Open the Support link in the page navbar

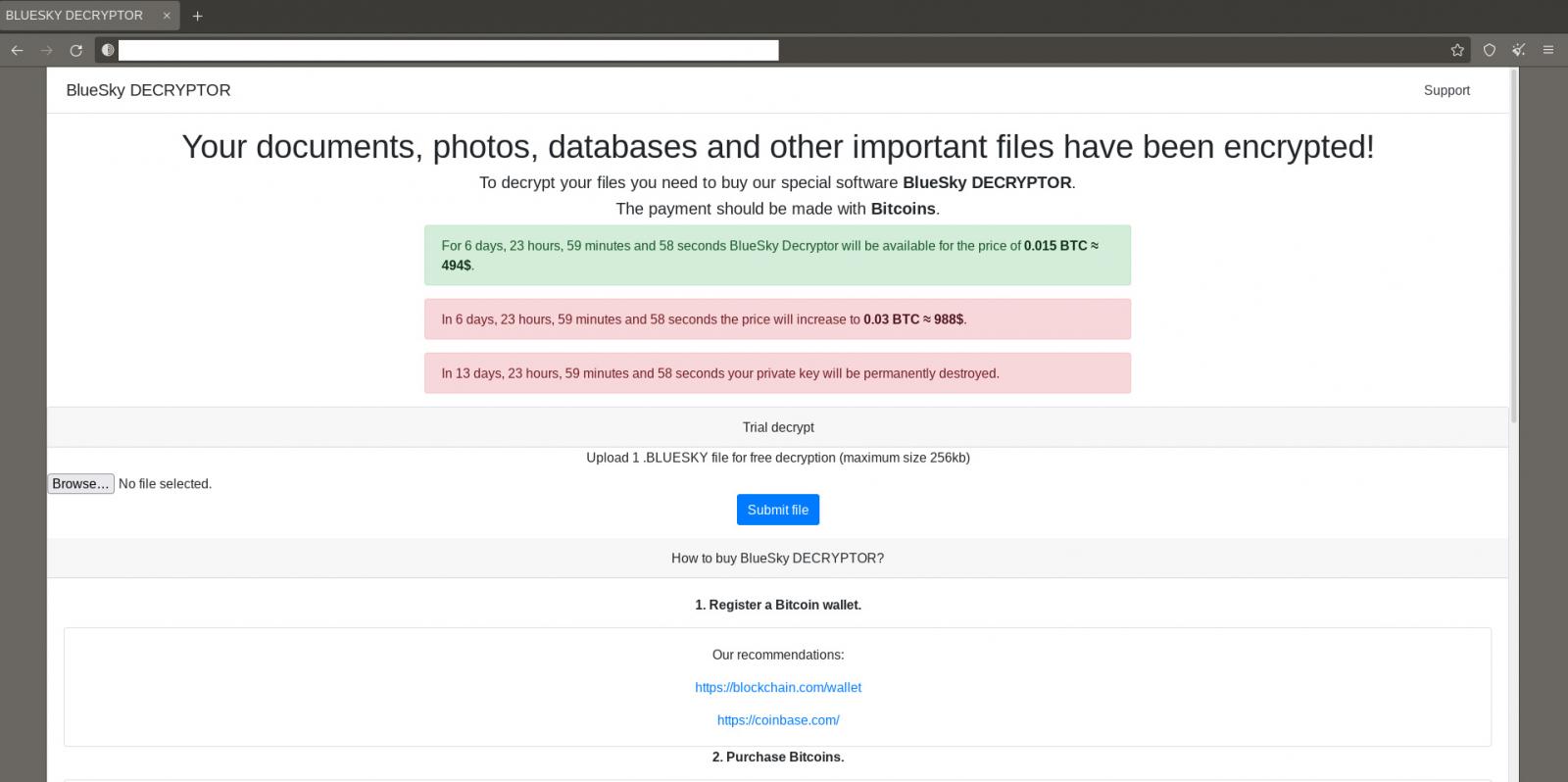(x=1446, y=90)
